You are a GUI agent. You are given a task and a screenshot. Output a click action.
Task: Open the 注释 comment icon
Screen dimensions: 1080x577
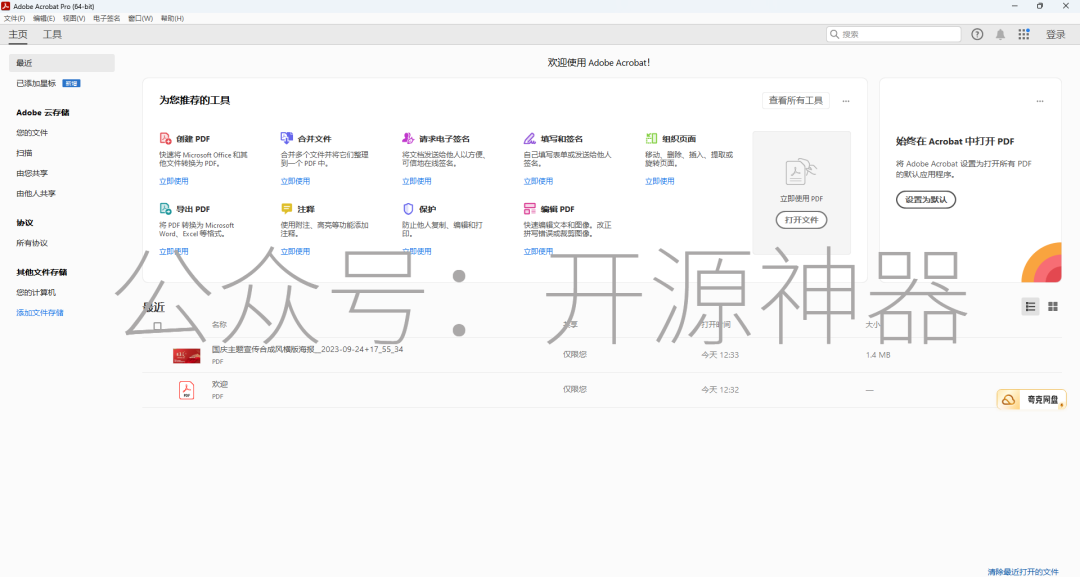tap(287, 209)
